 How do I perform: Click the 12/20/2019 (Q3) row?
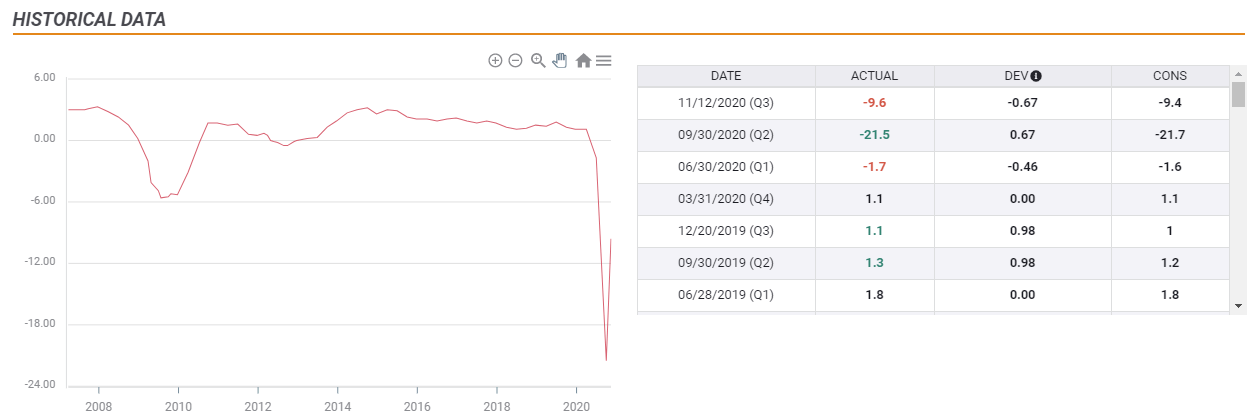click(x=934, y=231)
